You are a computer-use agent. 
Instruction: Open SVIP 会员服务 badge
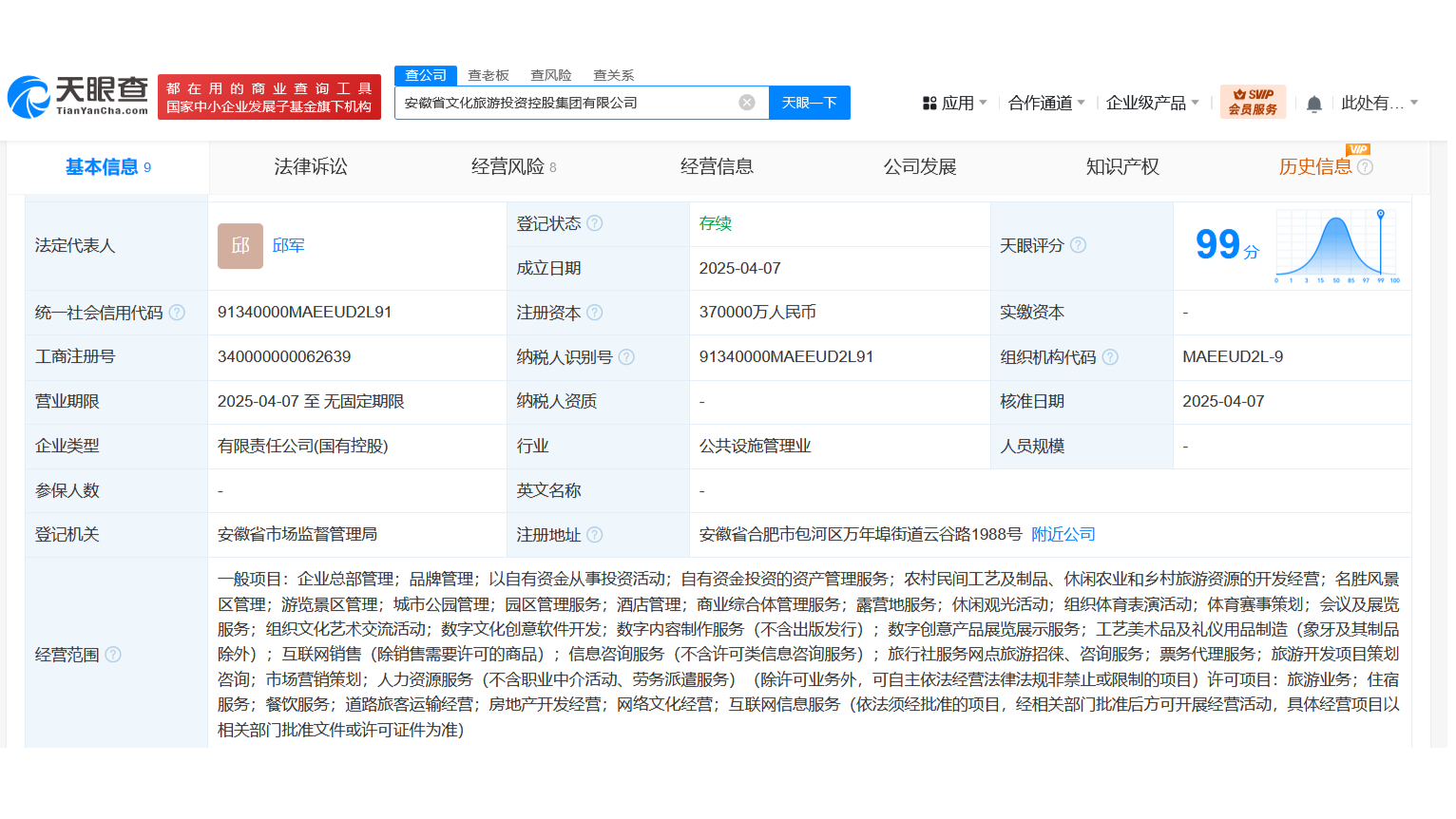click(1253, 102)
